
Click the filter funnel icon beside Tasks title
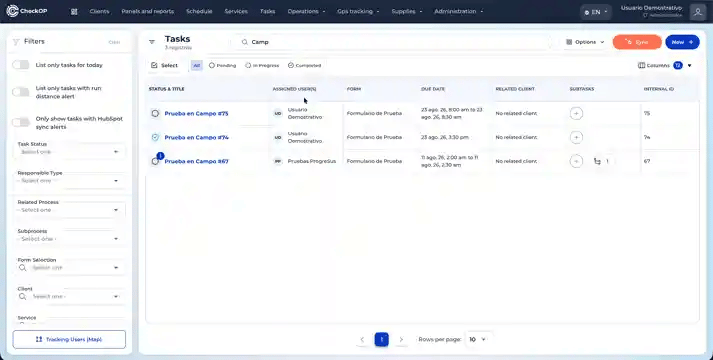152,42
